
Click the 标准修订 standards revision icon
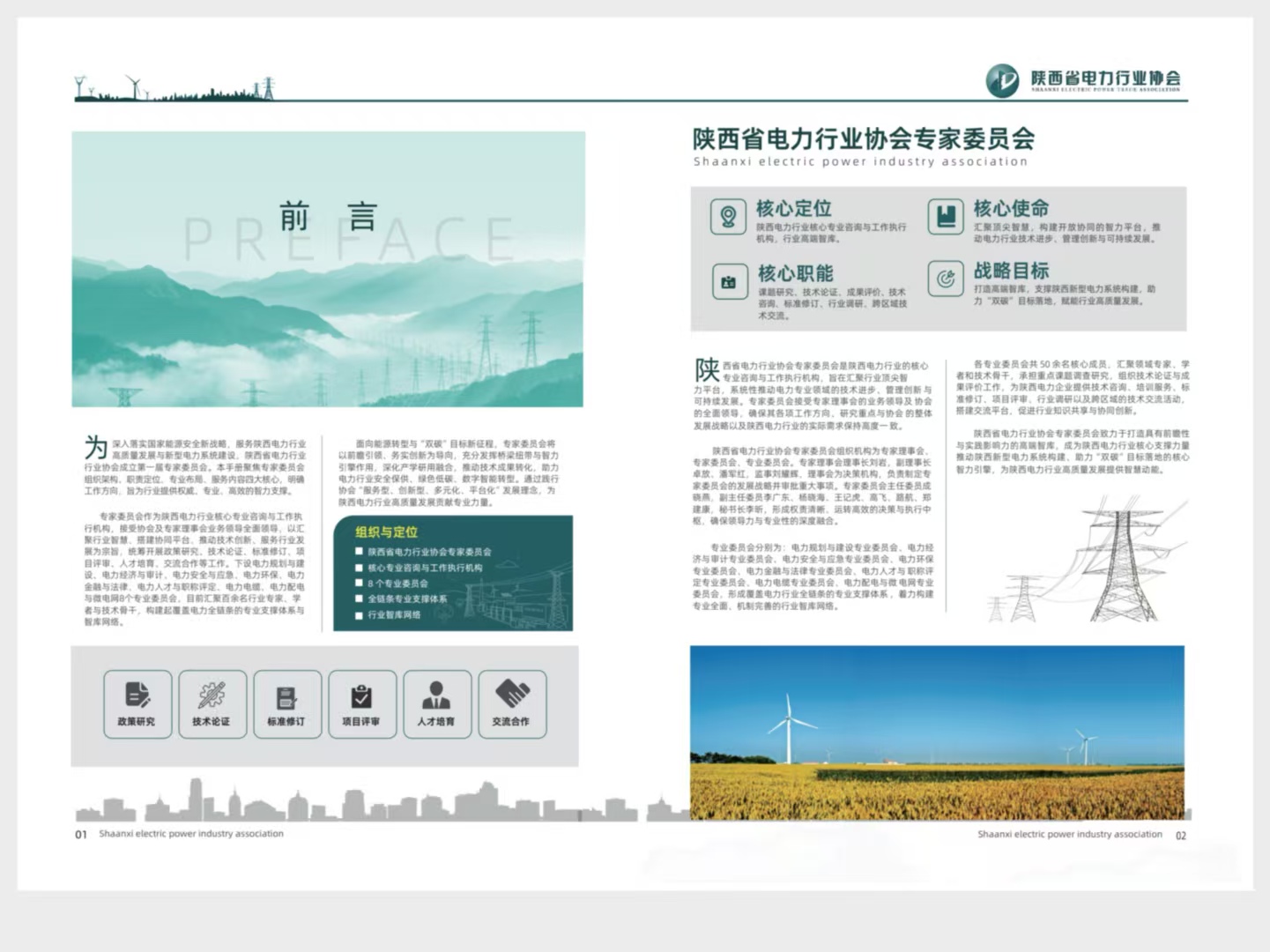coord(286,703)
